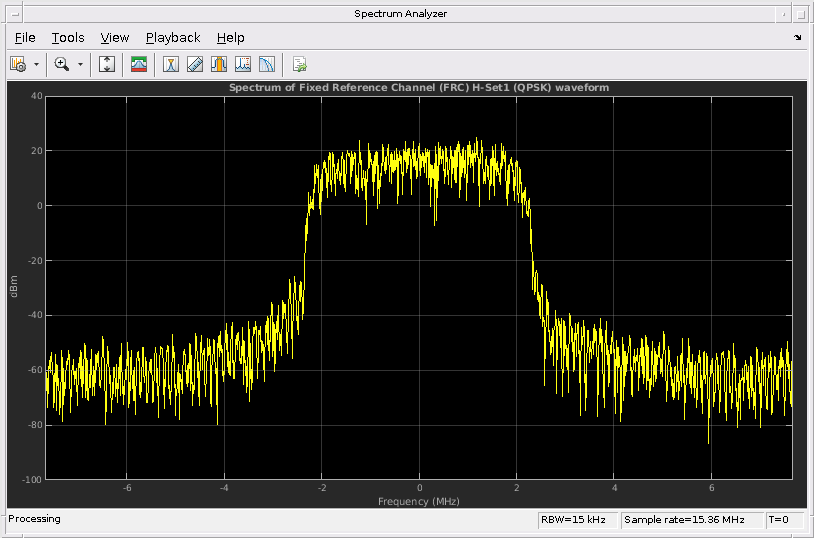Open Spectrum Settings panel icon
The width and height of the screenshot is (814, 538).
139,64
